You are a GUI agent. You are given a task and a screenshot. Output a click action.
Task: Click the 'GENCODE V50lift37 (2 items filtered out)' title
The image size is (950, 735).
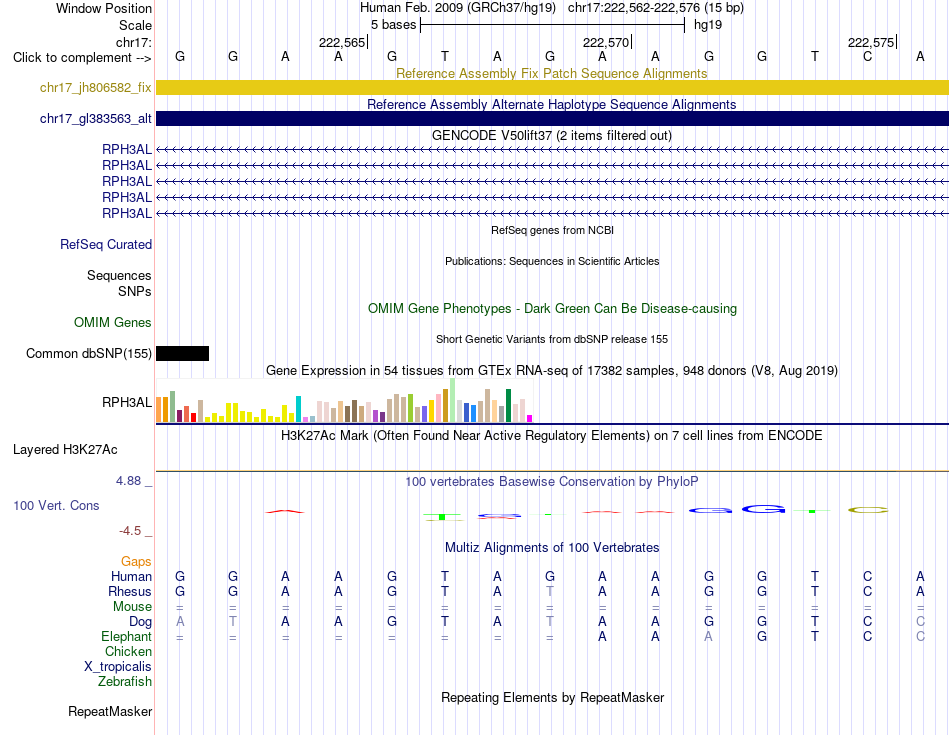pos(551,135)
